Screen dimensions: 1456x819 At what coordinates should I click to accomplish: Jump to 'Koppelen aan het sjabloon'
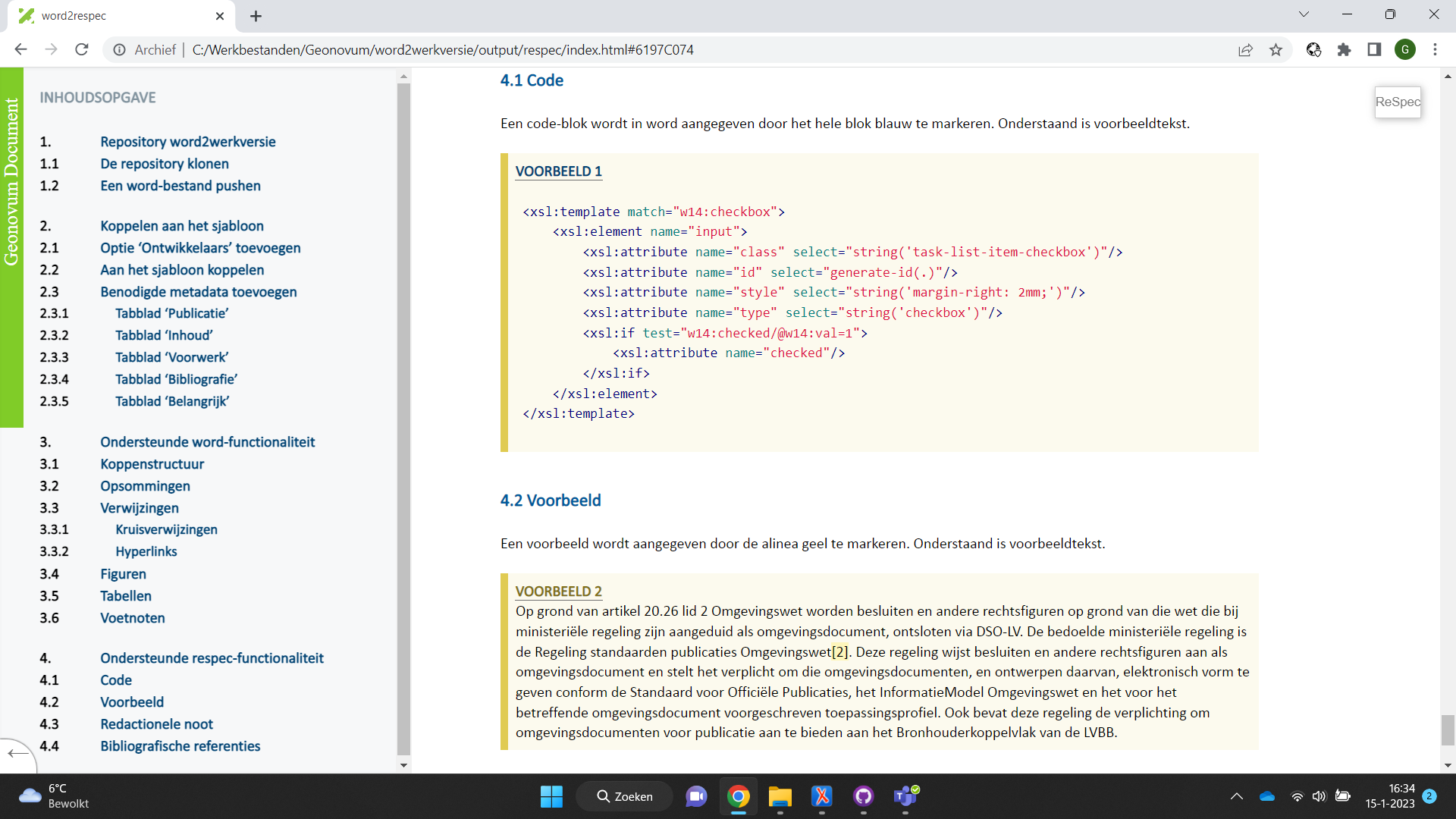(x=182, y=226)
